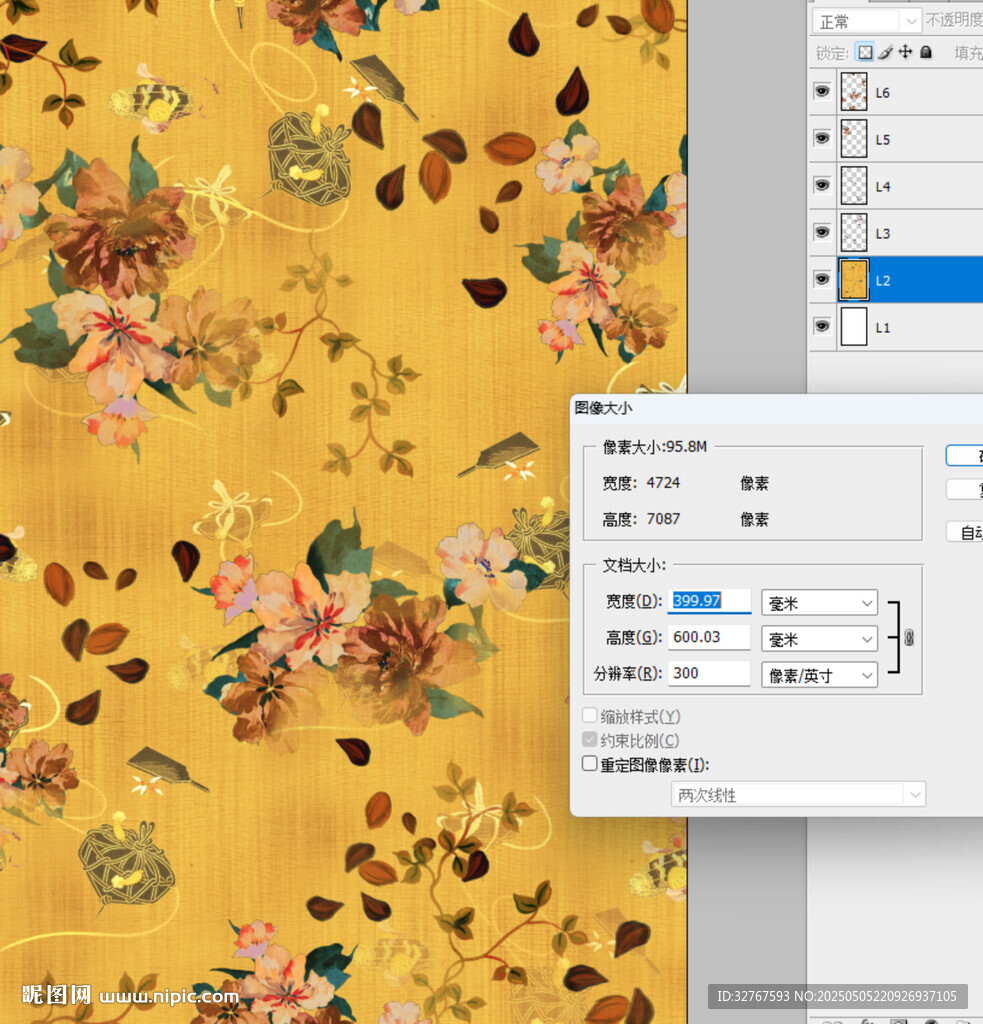The image size is (983, 1024).
Task: Click layer name L6
Action: tap(882, 93)
